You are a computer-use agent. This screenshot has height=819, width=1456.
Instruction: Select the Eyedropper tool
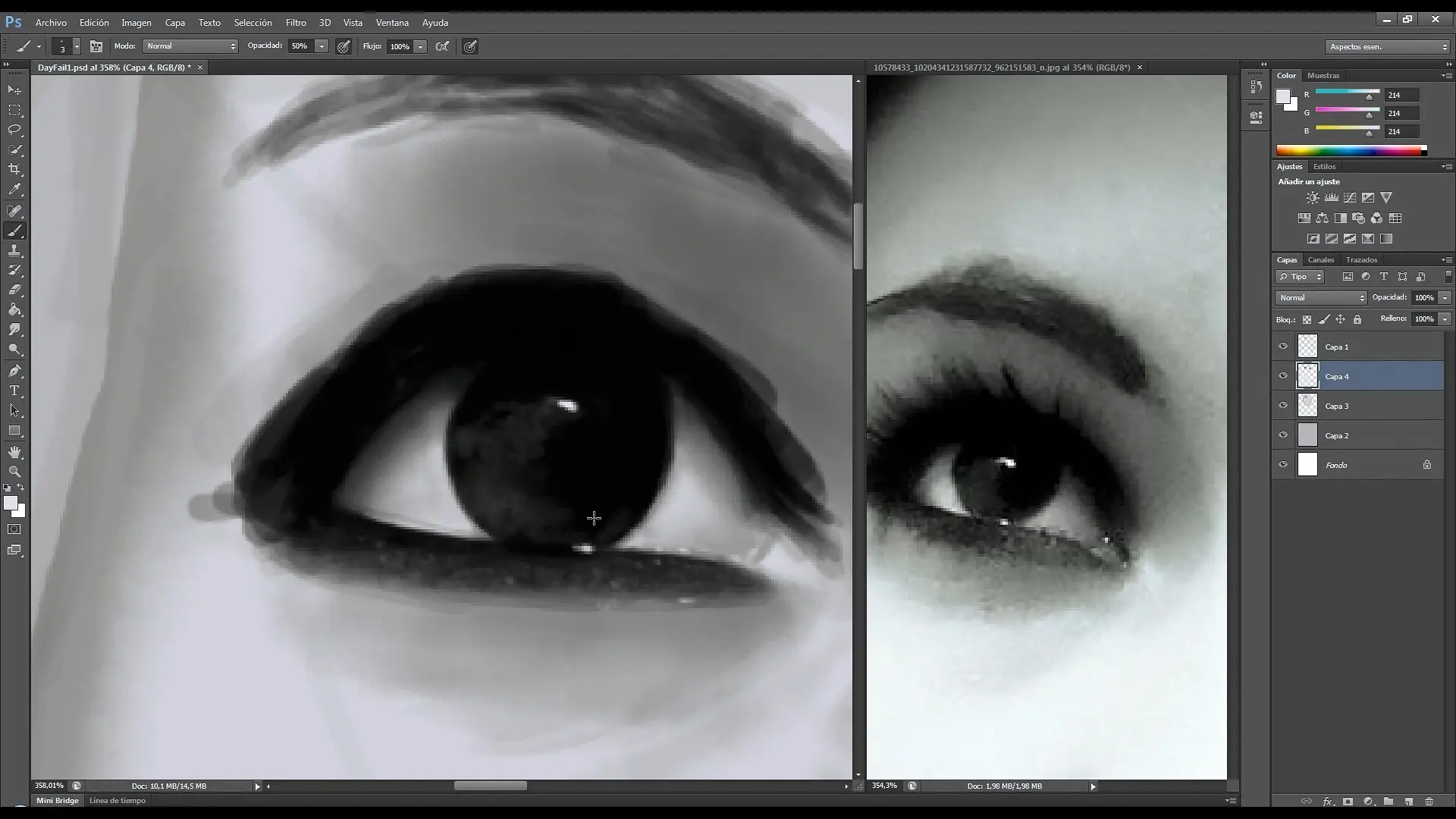[14, 190]
